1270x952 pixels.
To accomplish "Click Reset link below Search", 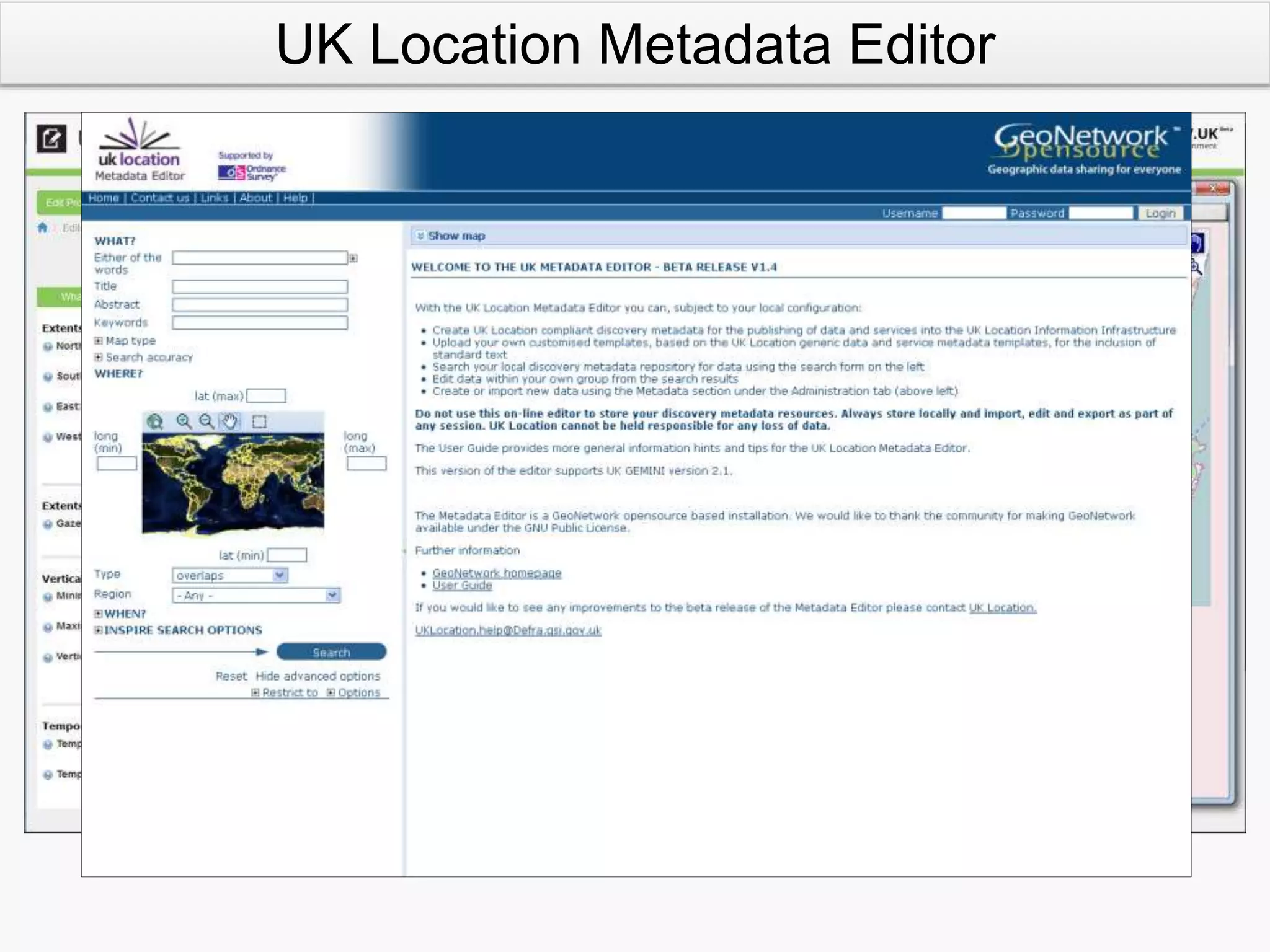I will point(231,676).
